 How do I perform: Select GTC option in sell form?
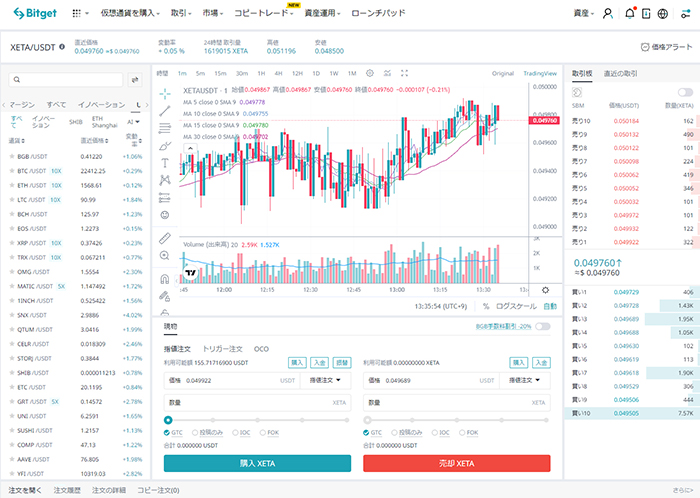pyautogui.click(x=372, y=432)
